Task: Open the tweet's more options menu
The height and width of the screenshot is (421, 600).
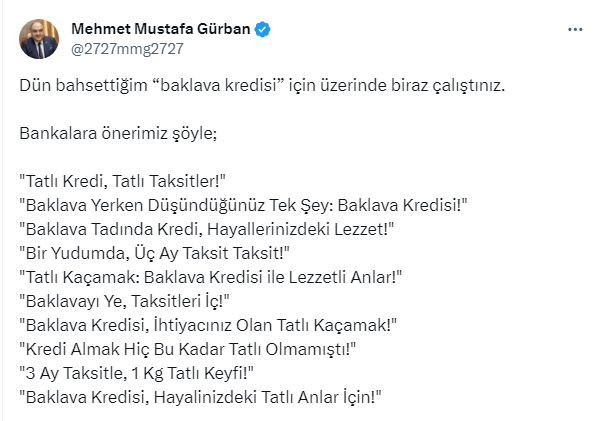Action: tap(574, 31)
